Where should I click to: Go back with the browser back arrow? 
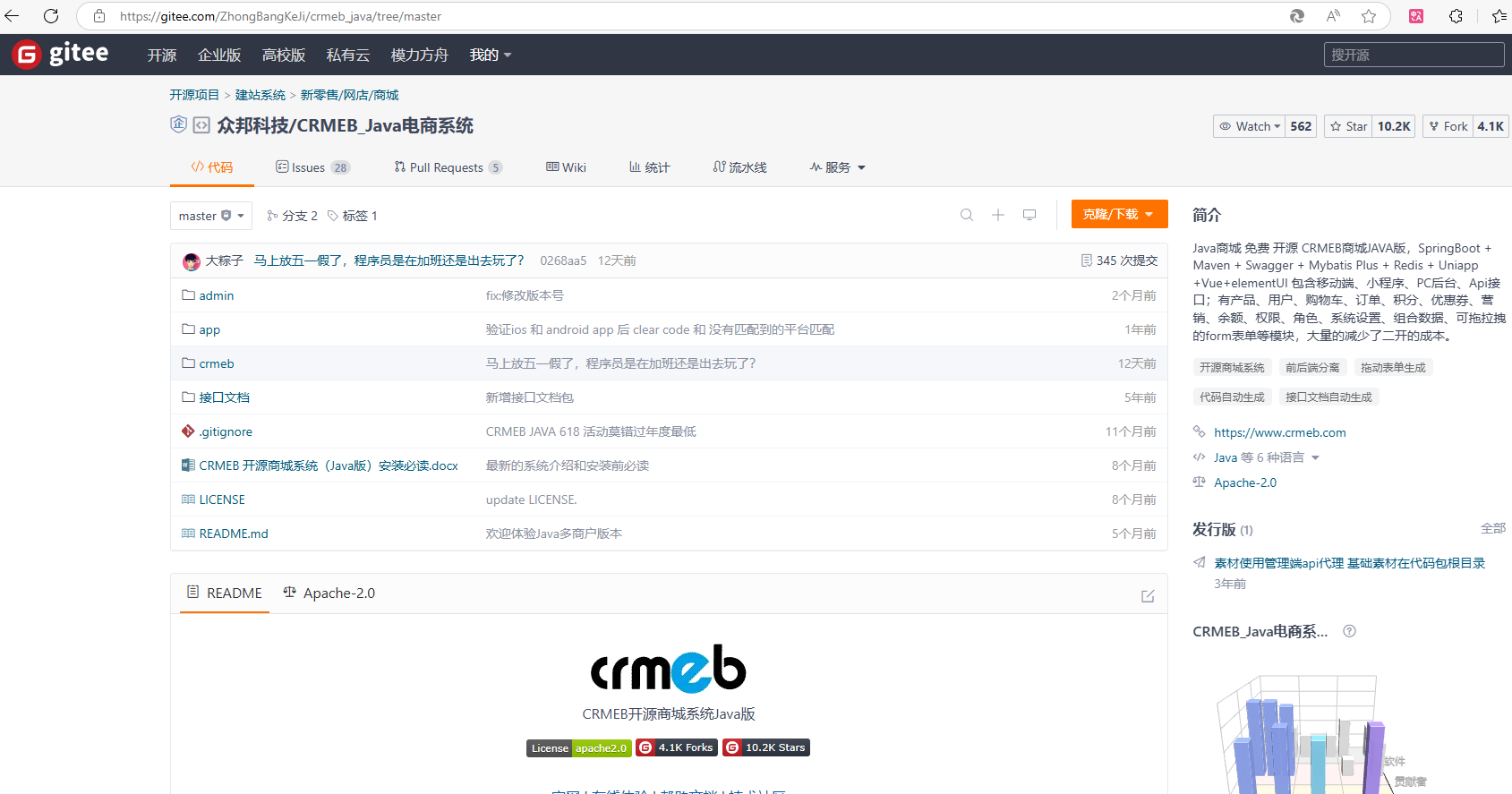13,16
